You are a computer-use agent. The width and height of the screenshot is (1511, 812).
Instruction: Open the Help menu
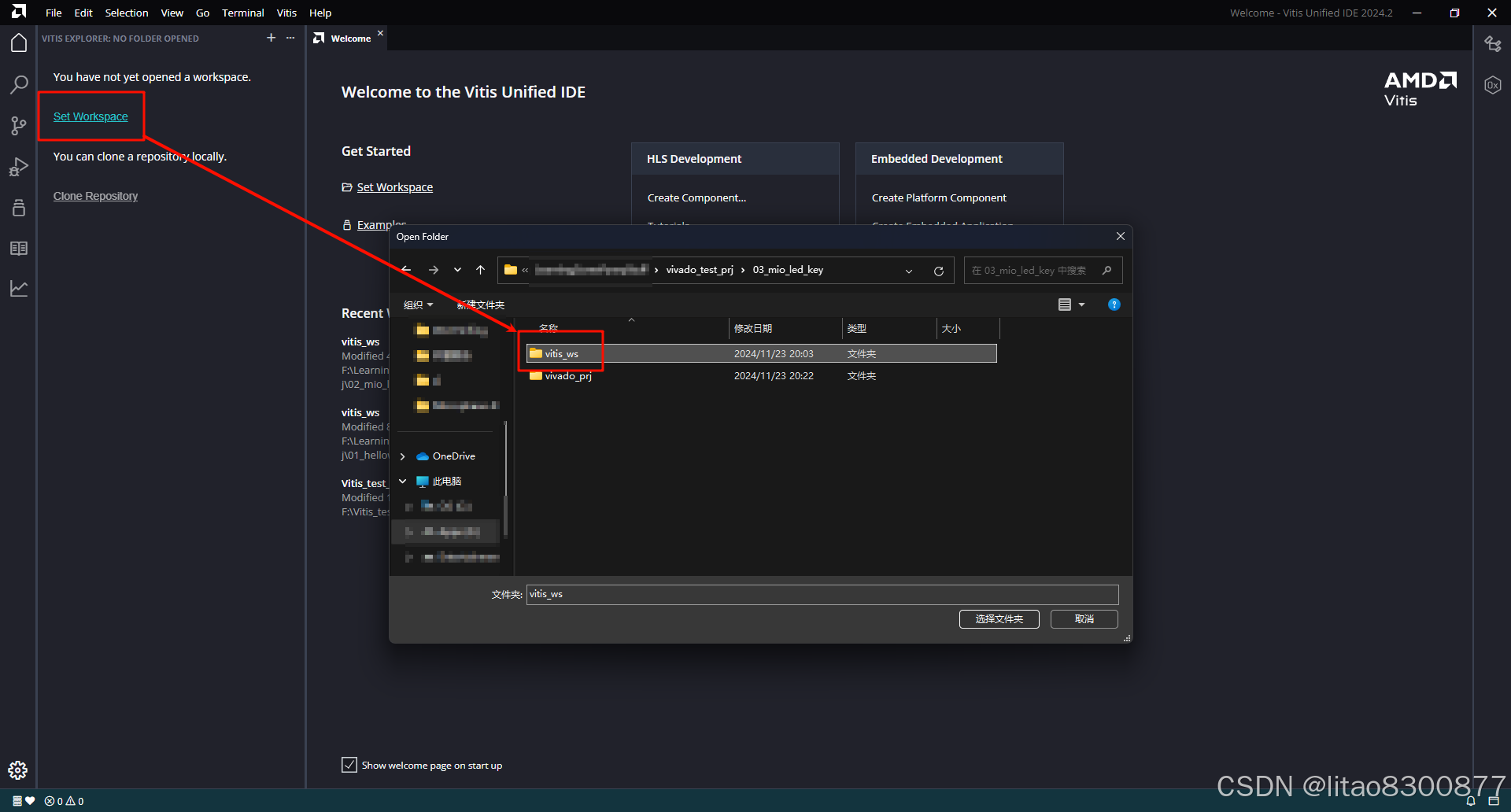(320, 13)
